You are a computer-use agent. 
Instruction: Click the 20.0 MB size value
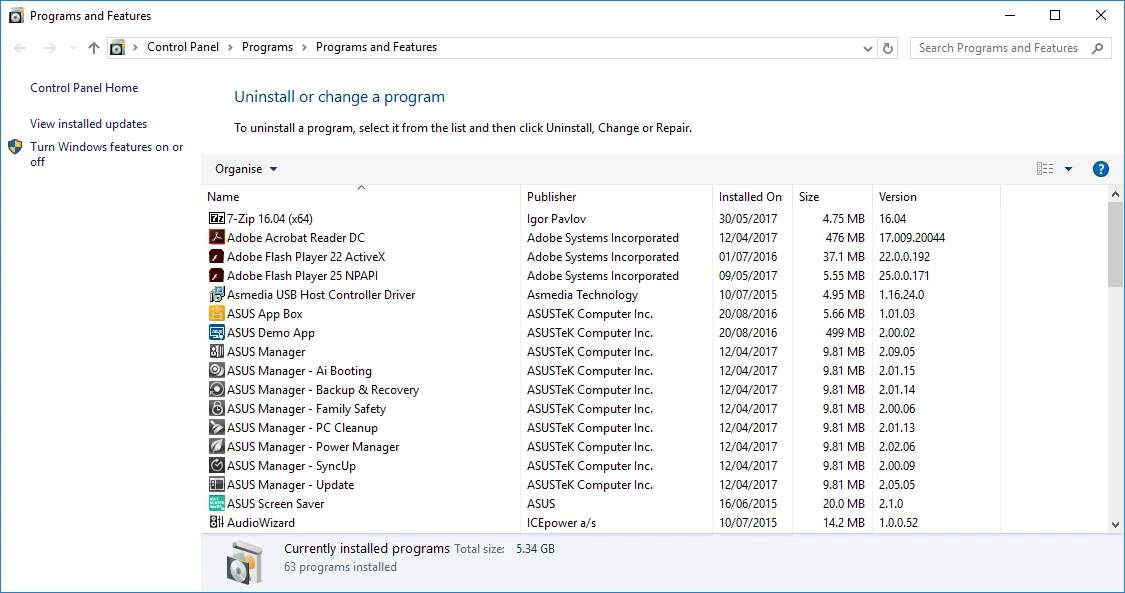click(844, 503)
